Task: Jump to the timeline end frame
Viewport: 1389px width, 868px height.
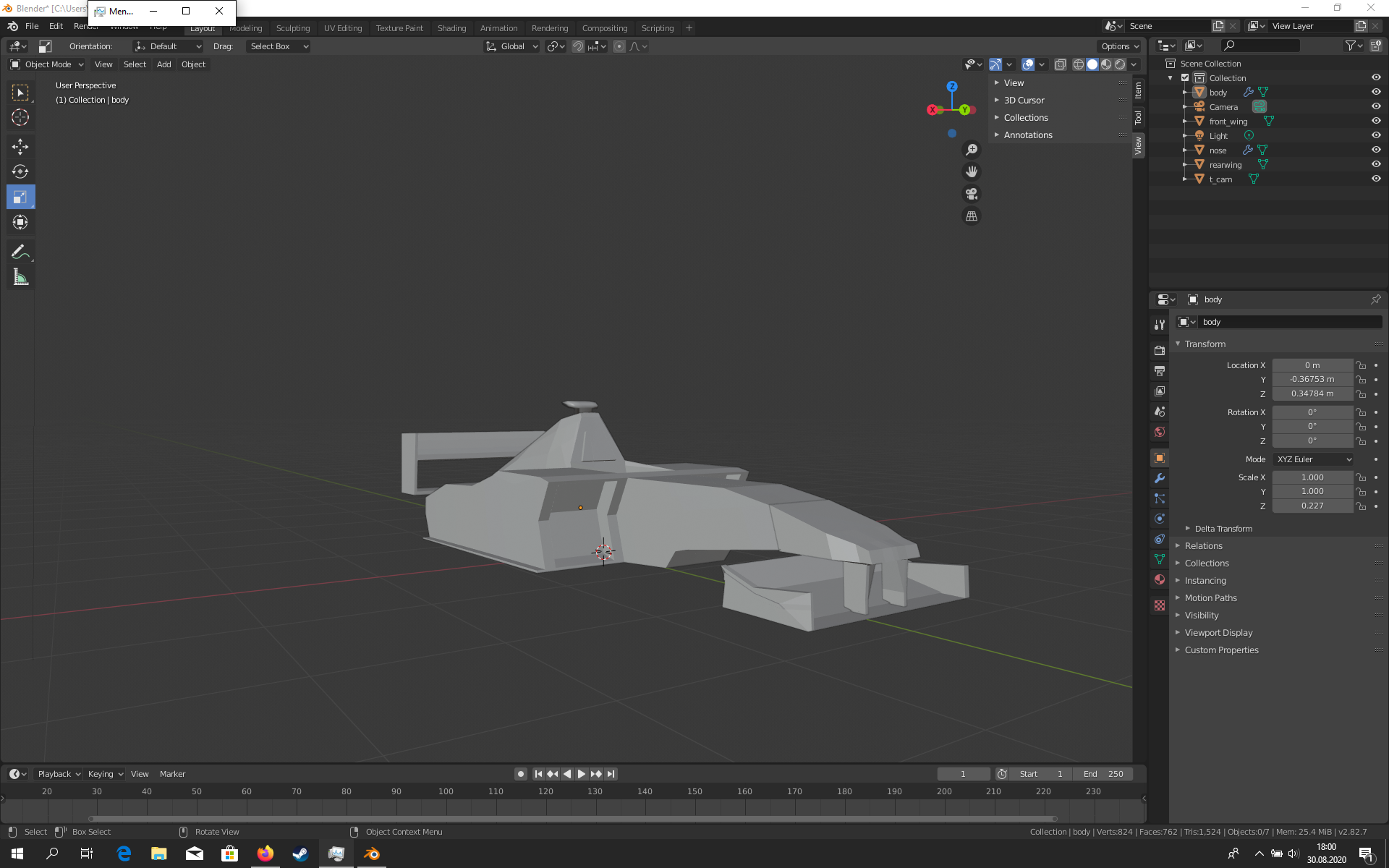Action: pyautogui.click(x=611, y=774)
